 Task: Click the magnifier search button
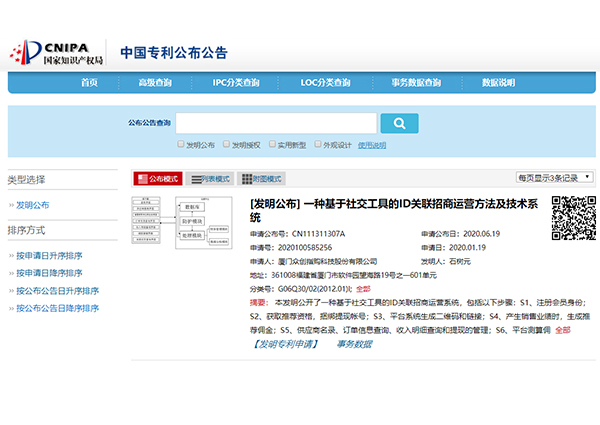click(399, 123)
